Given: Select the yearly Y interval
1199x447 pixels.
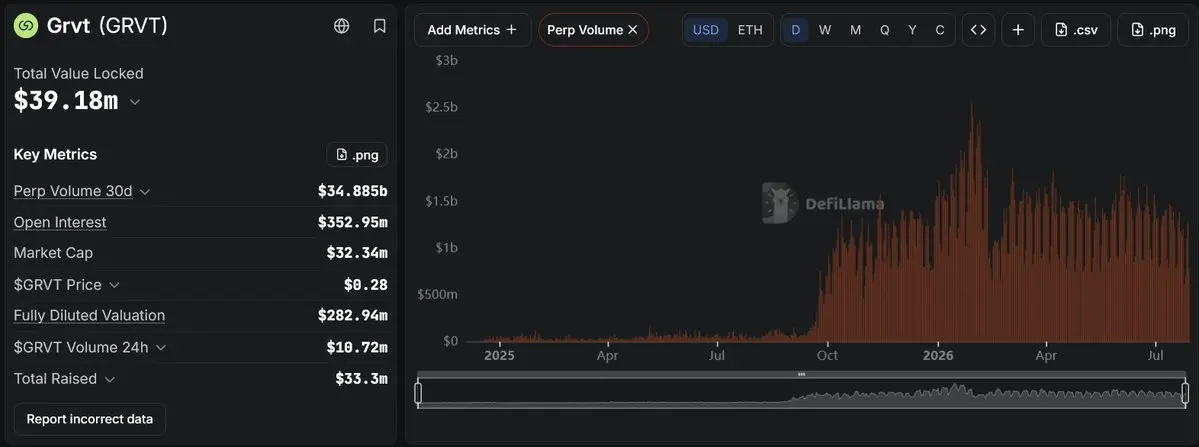Looking at the screenshot, I should [x=912, y=30].
